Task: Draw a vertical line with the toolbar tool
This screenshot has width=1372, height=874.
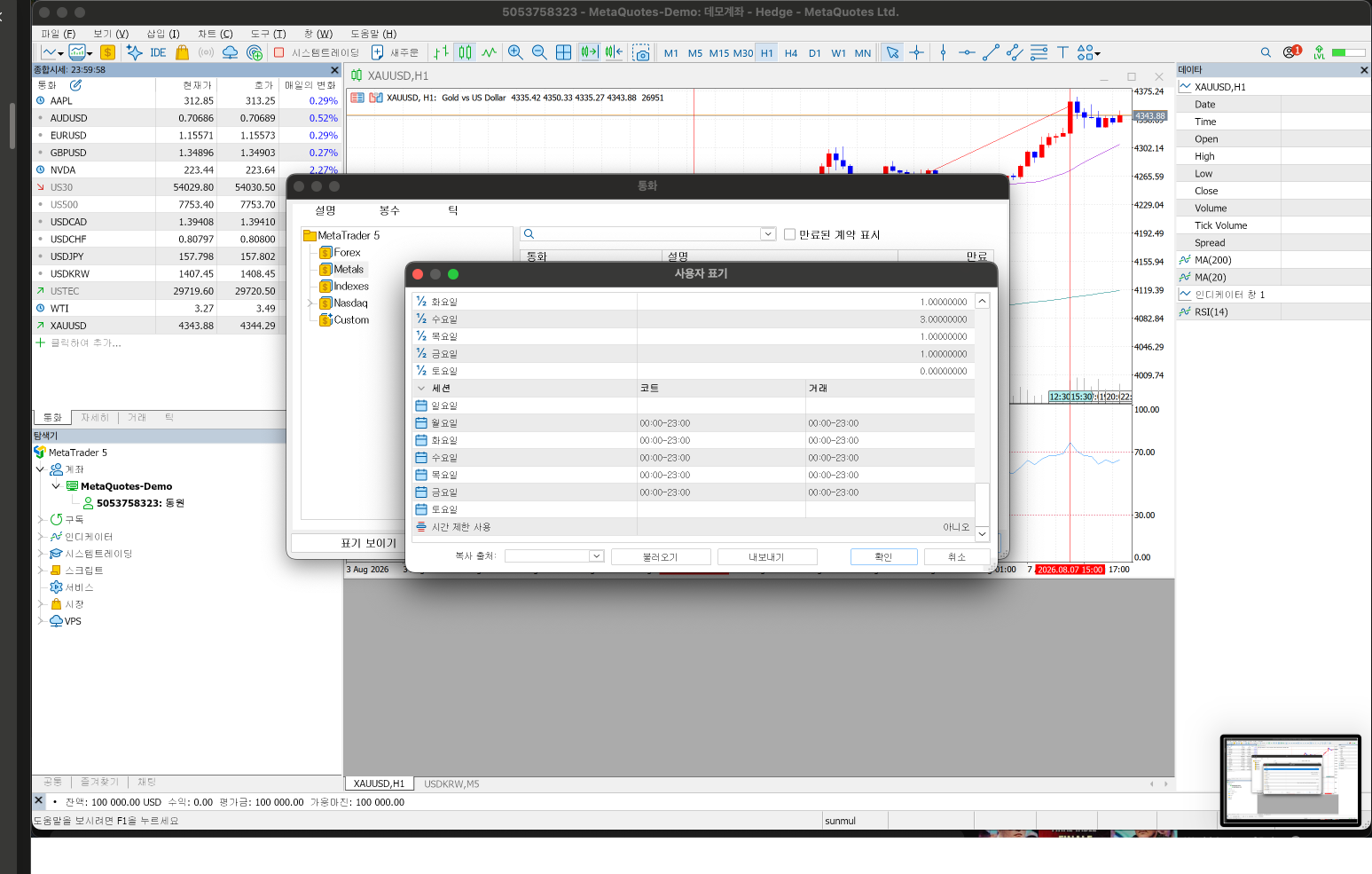Action: [943, 52]
